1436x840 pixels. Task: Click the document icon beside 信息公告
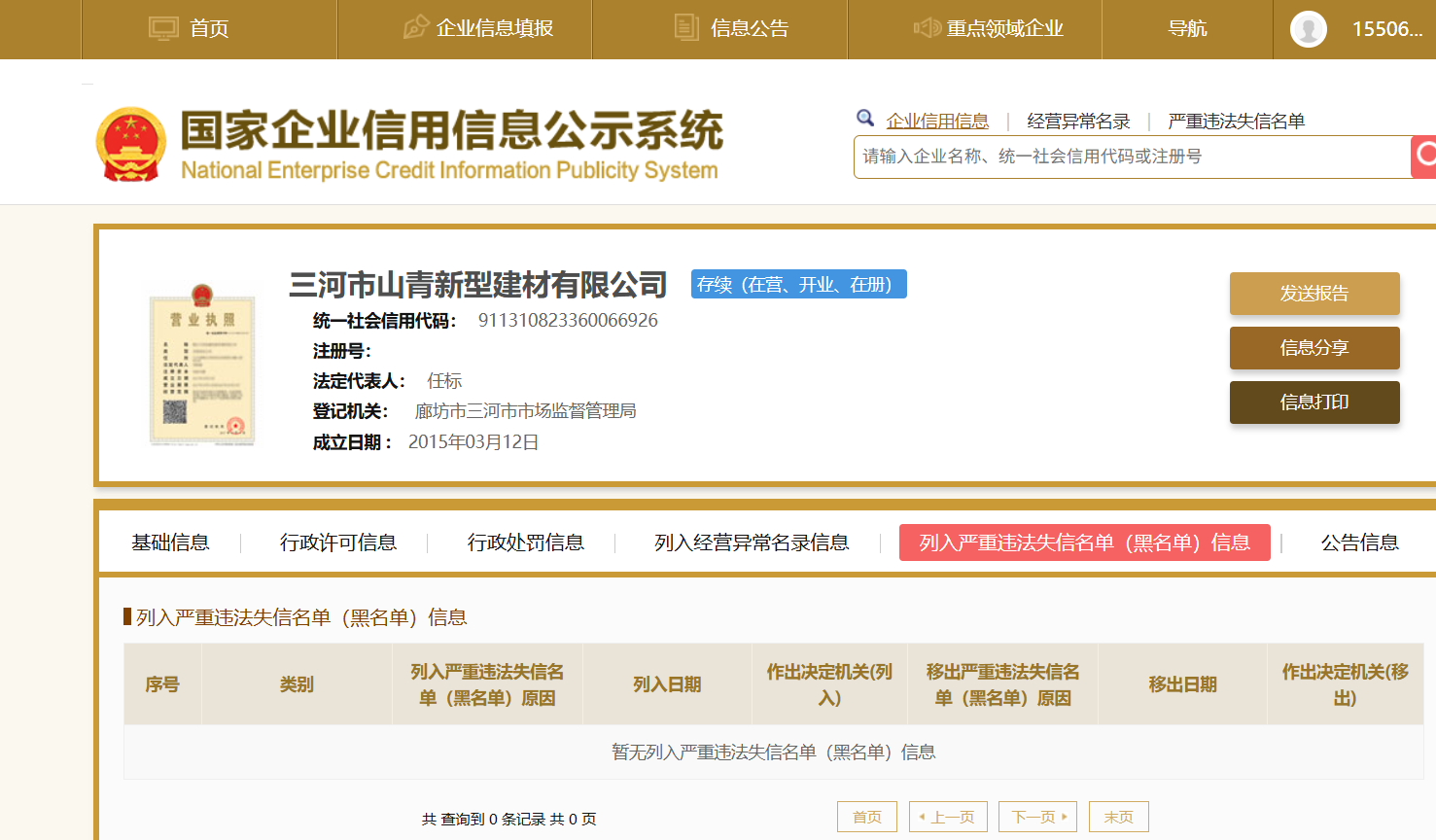[686, 28]
